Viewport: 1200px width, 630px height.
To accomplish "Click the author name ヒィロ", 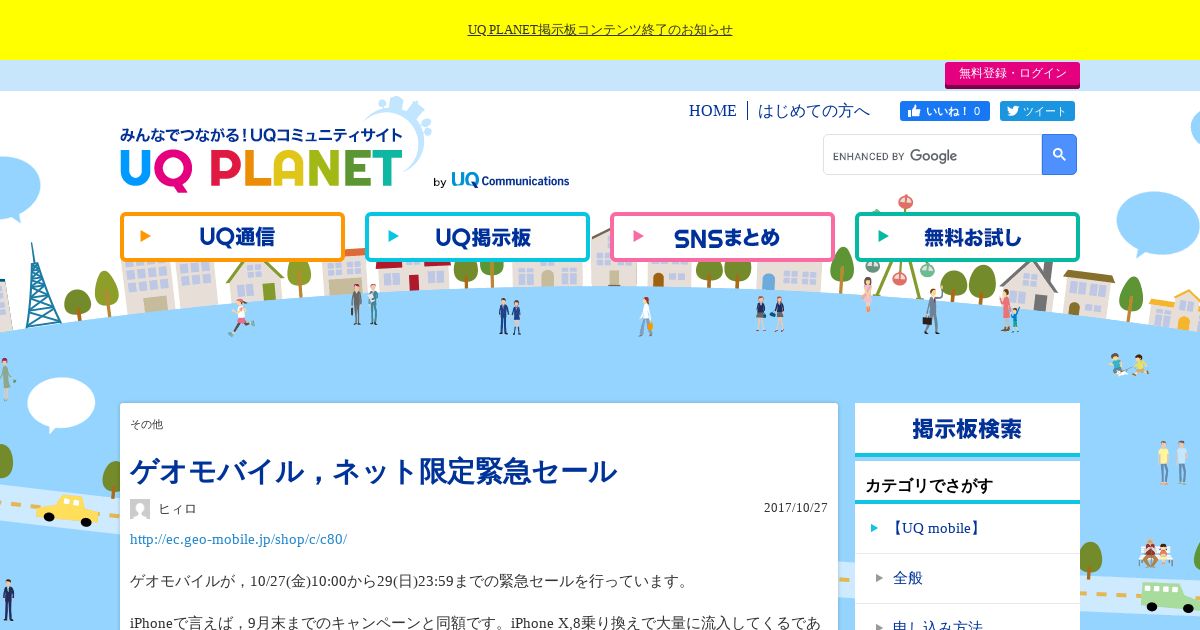I will 177,509.
